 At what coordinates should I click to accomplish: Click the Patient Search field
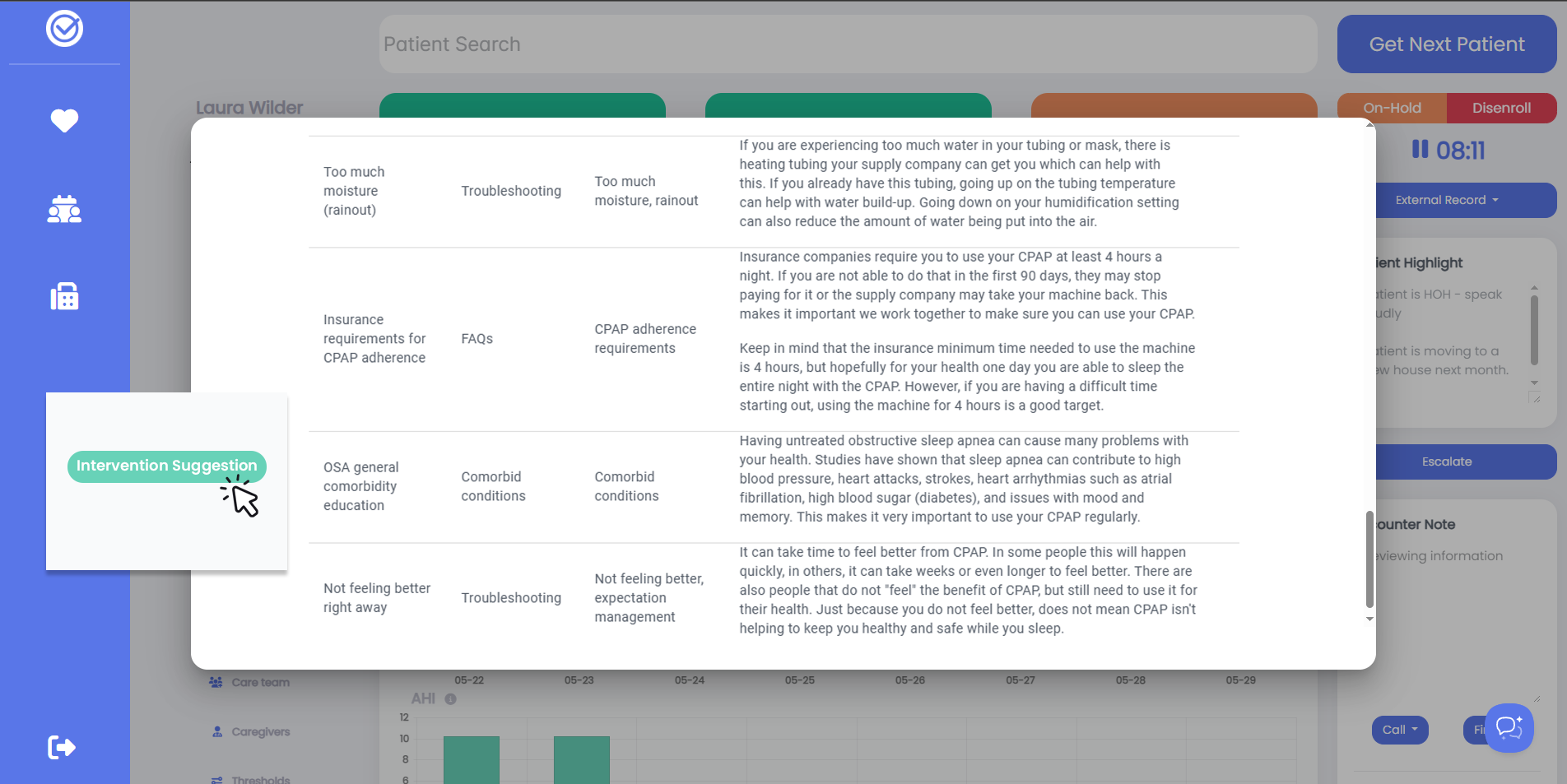coord(848,44)
